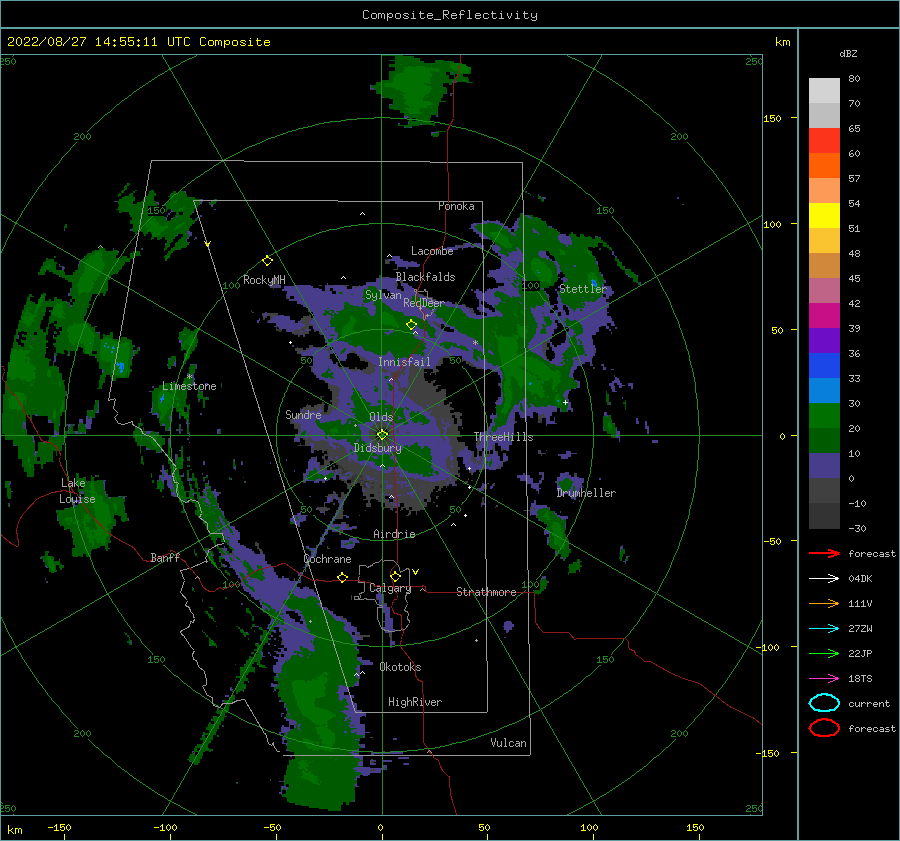Click the Composite_Reflectivity title text

click(x=450, y=15)
